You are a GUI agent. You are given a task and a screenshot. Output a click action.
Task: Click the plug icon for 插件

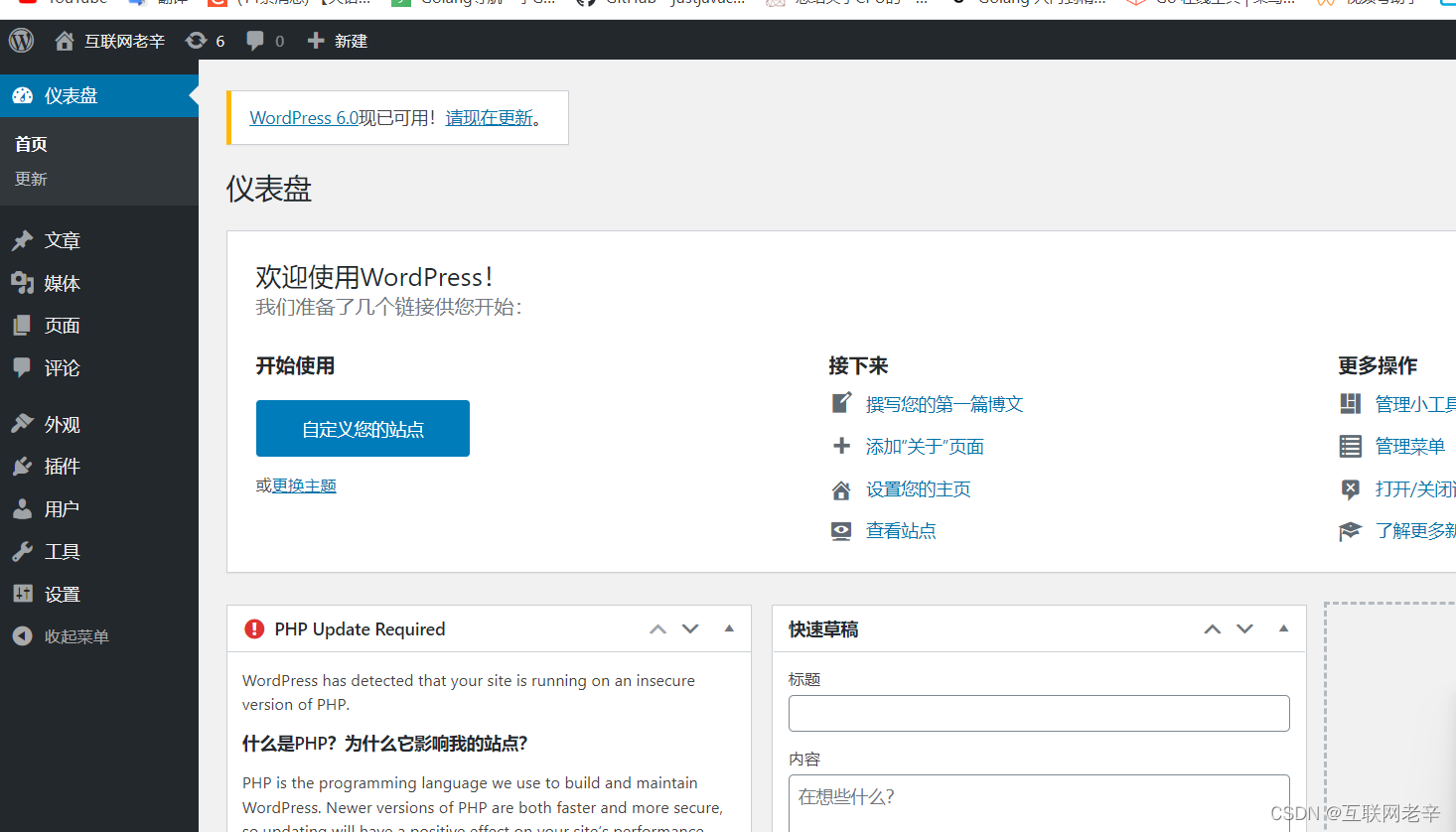[23, 466]
